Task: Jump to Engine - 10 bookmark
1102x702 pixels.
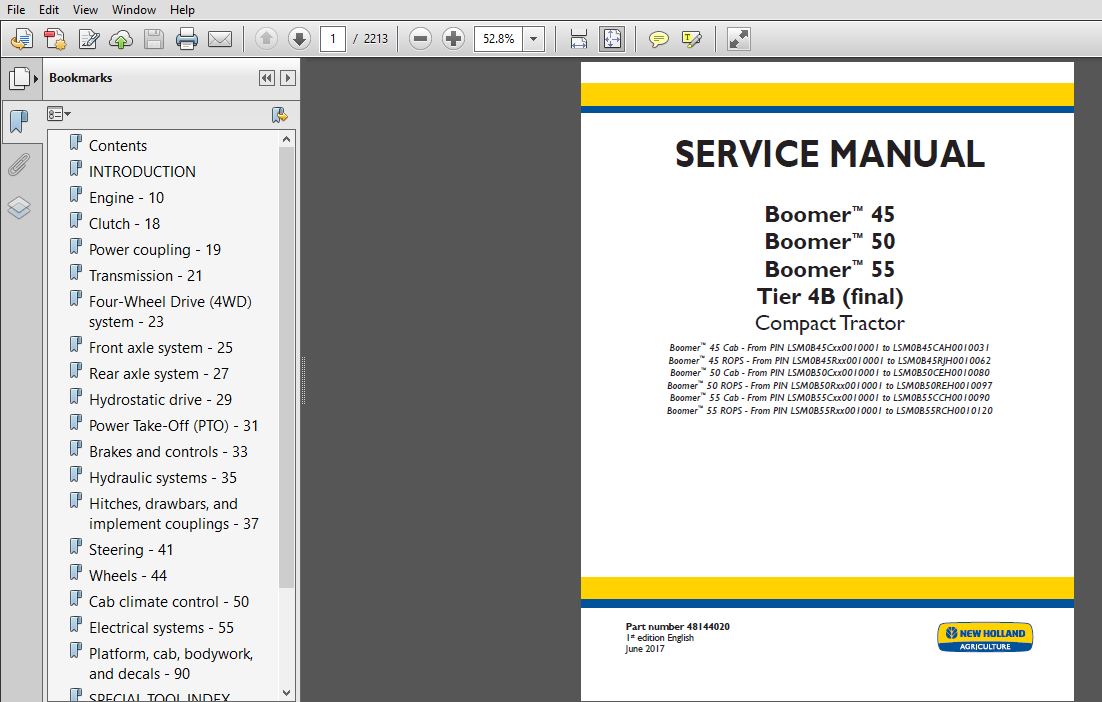Action: coord(127,197)
